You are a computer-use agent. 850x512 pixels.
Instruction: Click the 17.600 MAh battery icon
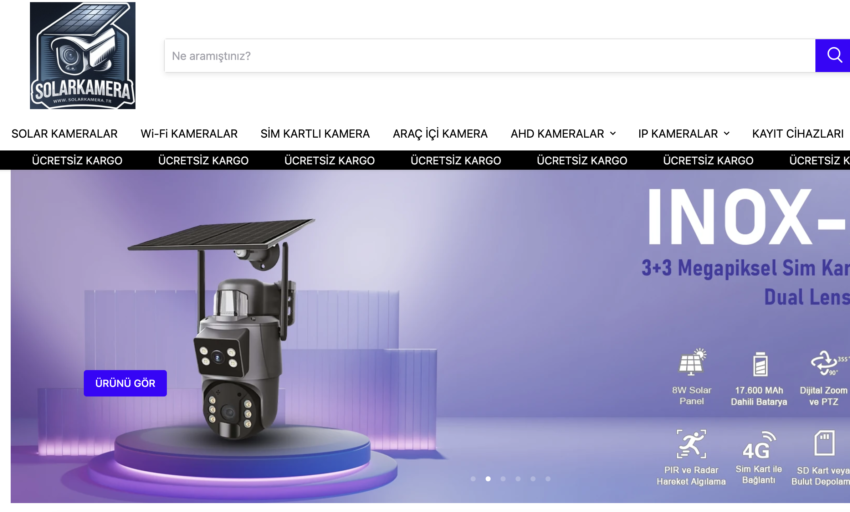(760, 364)
